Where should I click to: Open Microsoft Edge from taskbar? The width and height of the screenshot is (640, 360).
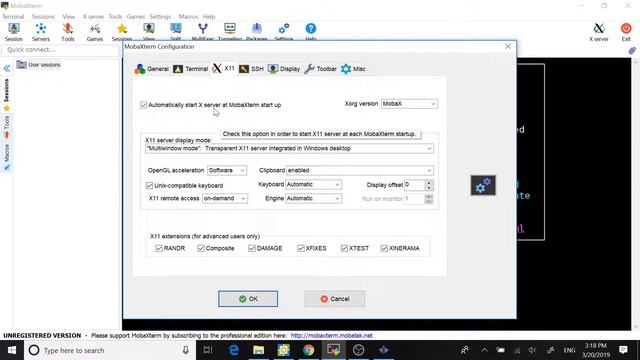coord(233,350)
